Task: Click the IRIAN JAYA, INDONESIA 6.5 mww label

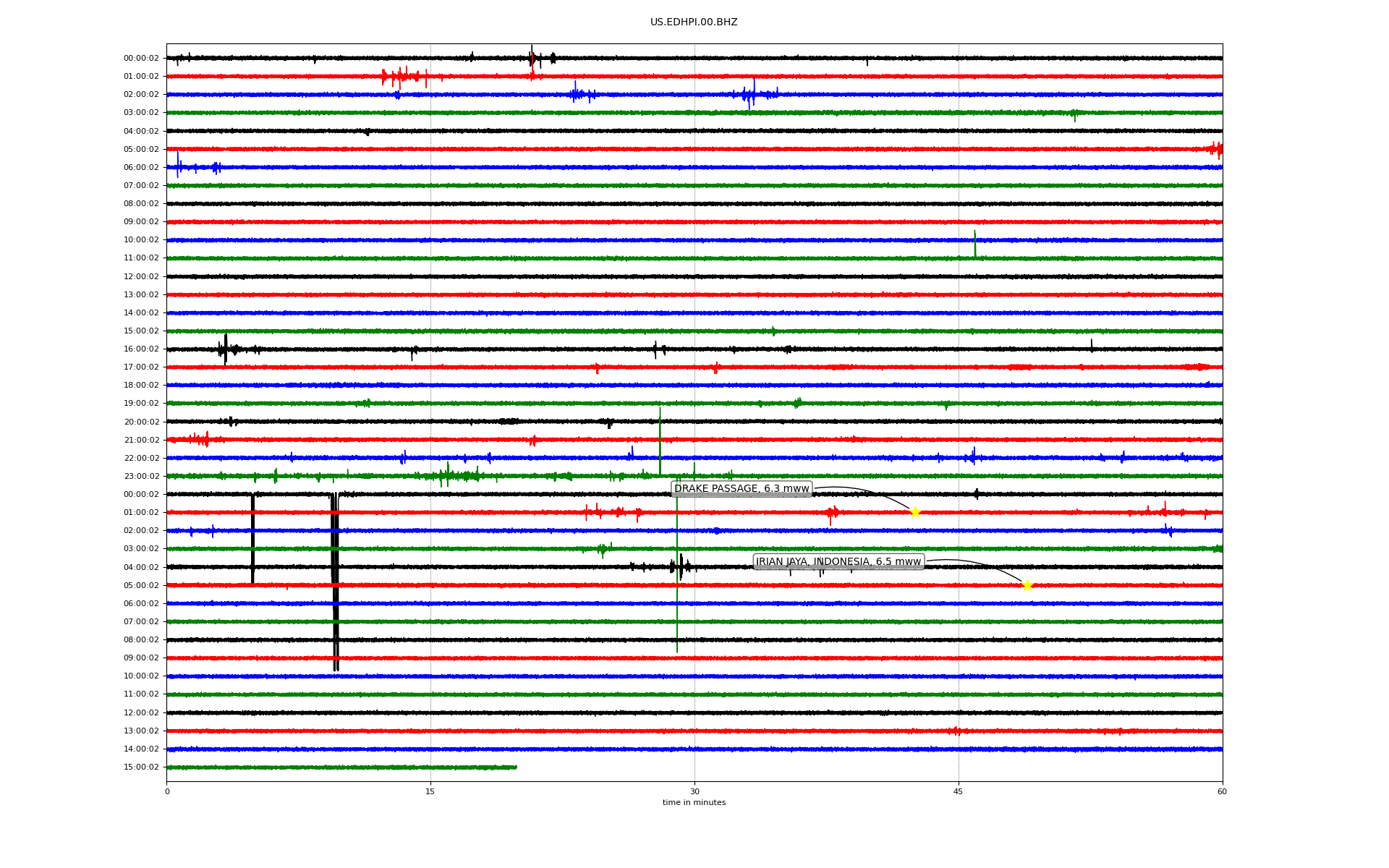Action: (838, 562)
